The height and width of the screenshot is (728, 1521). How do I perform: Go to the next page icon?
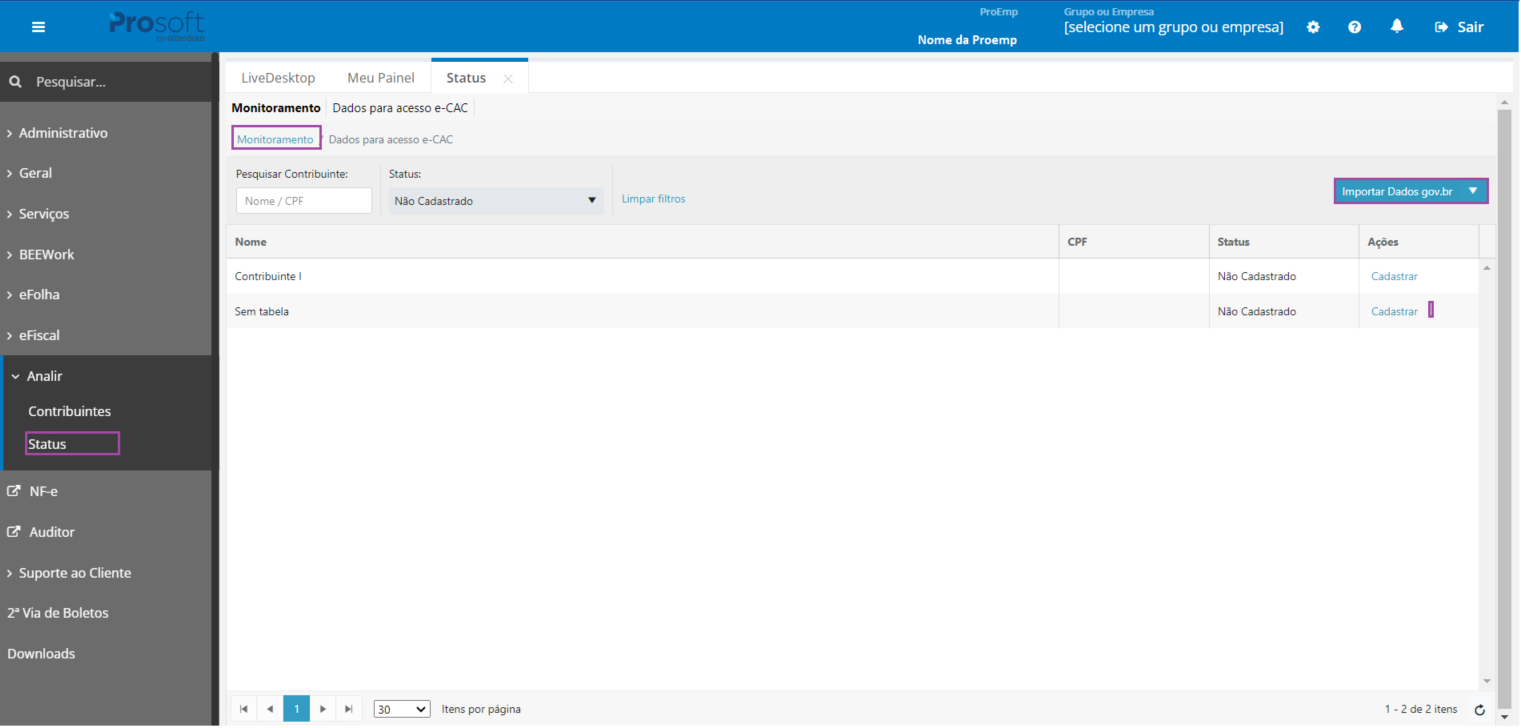point(322,709)
